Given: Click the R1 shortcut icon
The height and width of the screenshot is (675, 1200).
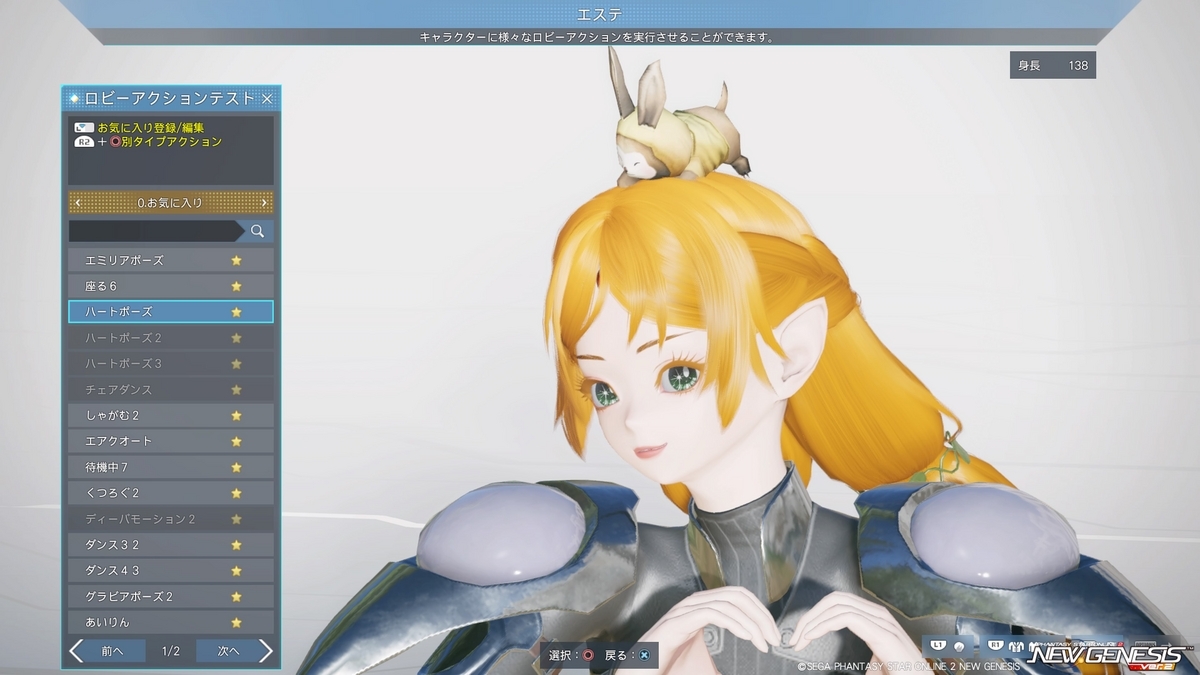Looking at the screenshot, I should coord(995,646).
